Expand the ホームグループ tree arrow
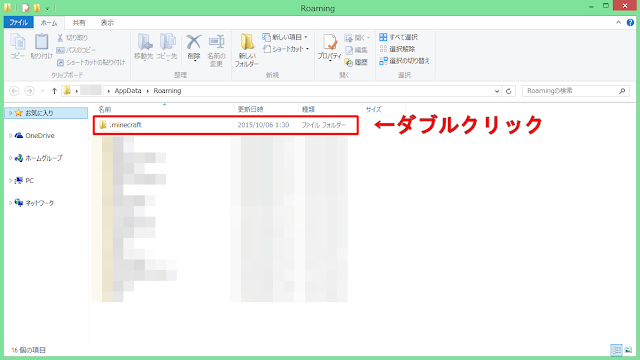The width and height of the screenshot is (640, 360). [10, 158]
